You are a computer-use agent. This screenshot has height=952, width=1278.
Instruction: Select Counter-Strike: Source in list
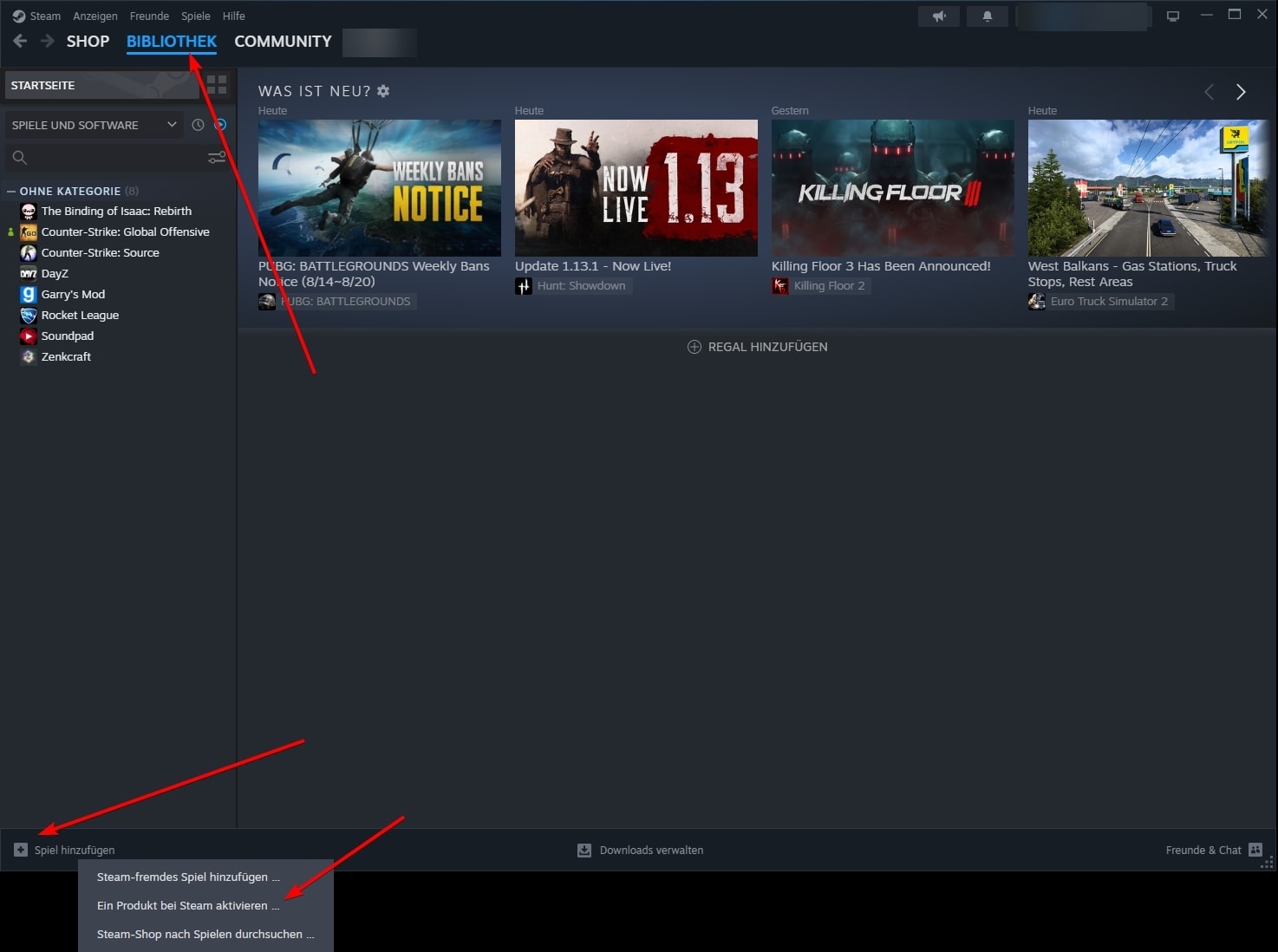point(100,252)
